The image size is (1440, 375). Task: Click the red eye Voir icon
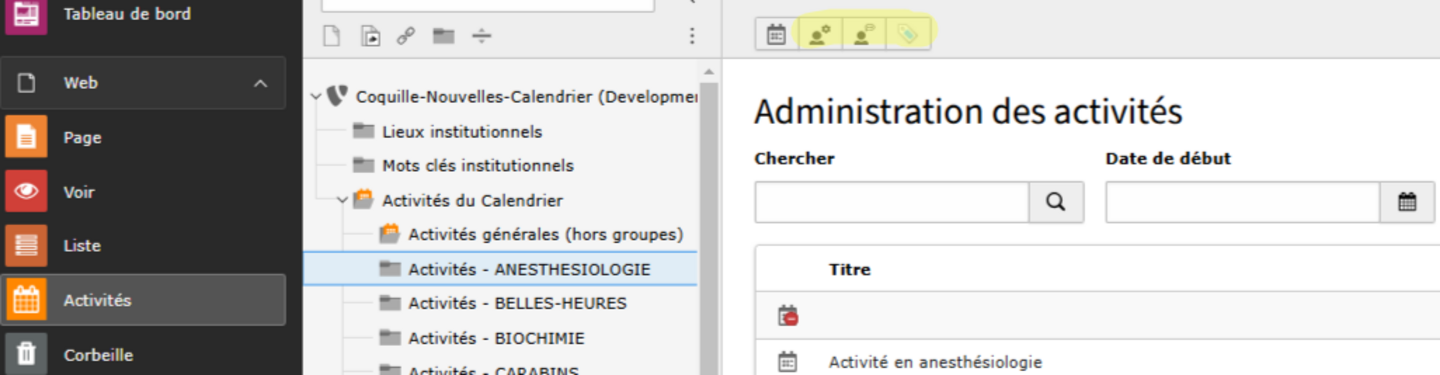coord(26,192)
